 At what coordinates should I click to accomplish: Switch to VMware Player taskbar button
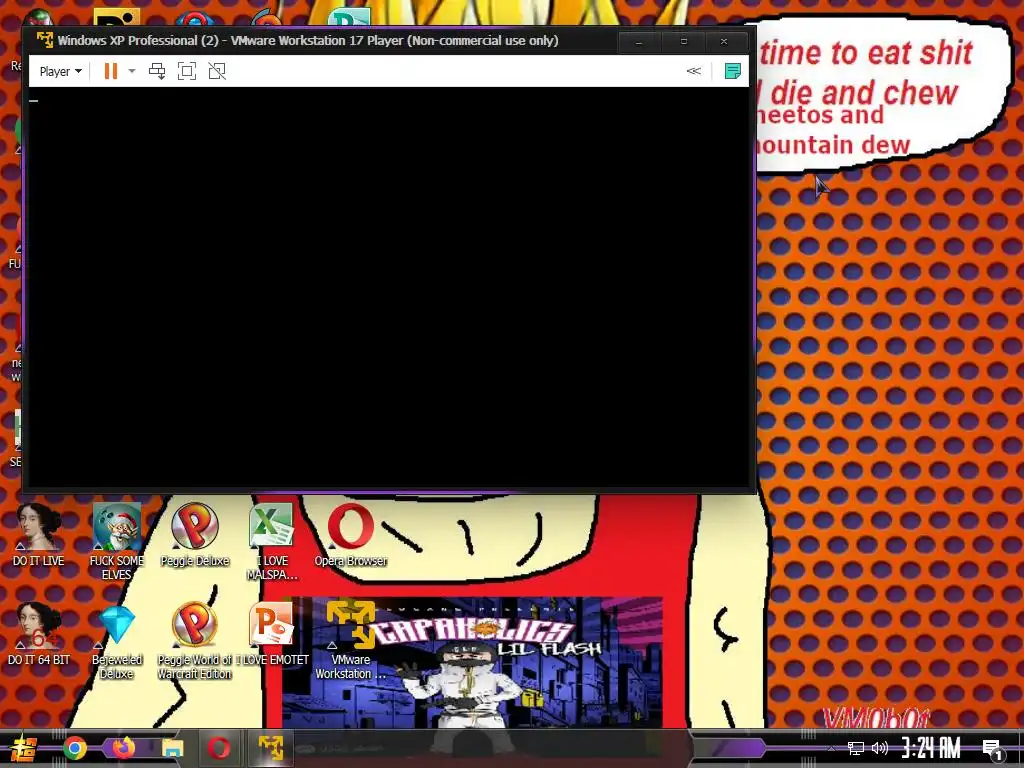270,748
